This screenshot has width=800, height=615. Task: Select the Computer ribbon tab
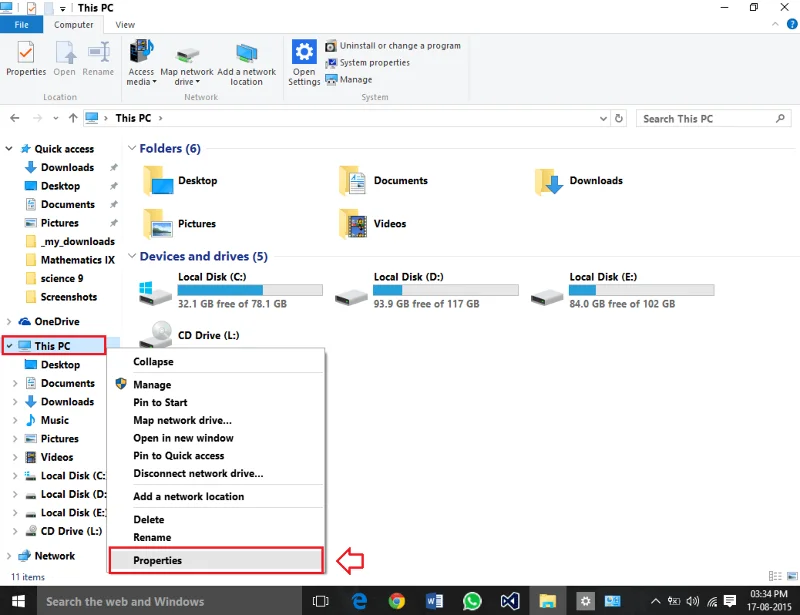point(73,24)
